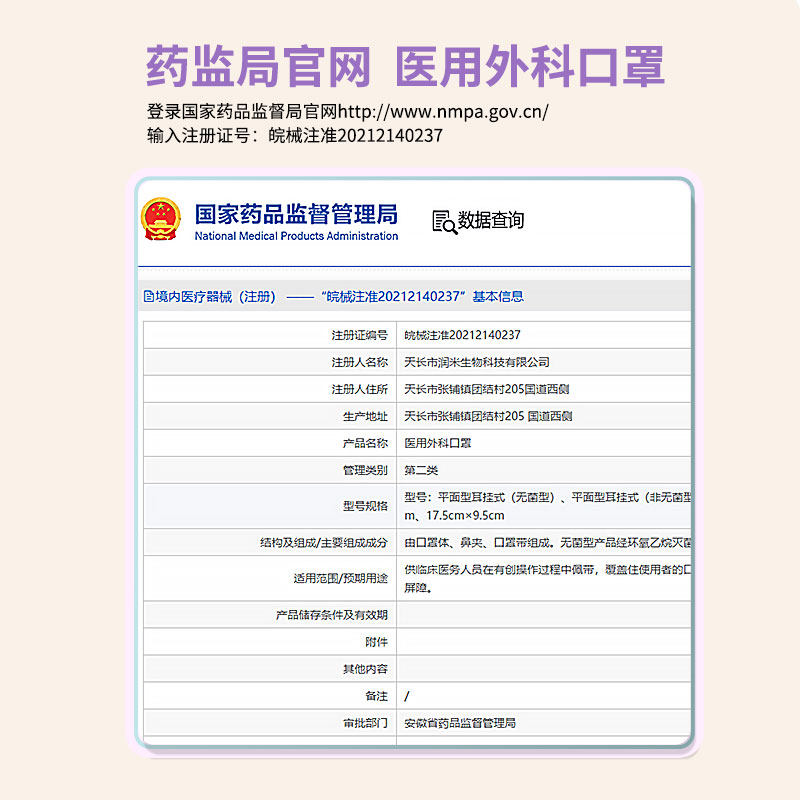Select the product name 医用外科口罩 in the table

coord(437,443)
